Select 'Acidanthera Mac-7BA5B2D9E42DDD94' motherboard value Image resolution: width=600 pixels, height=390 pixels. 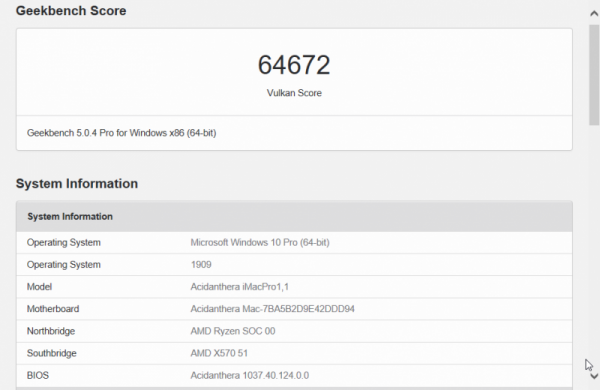[x=272, y=309]
